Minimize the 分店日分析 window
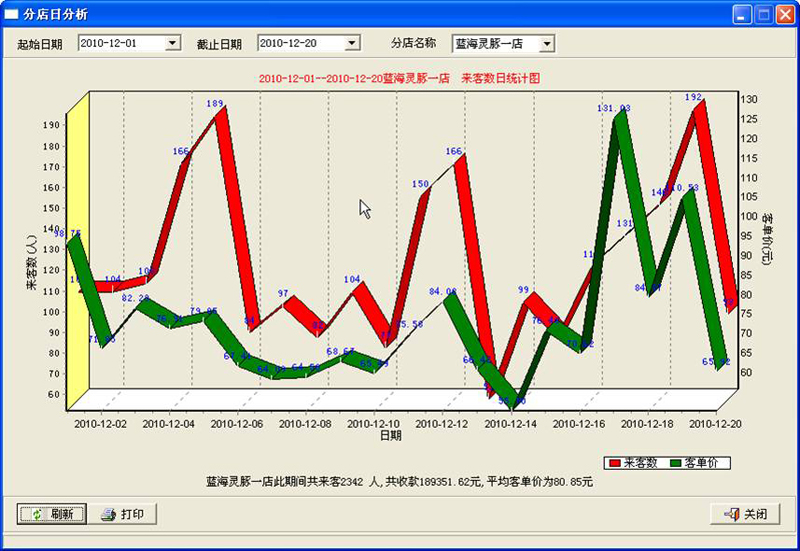 point(742,14)
